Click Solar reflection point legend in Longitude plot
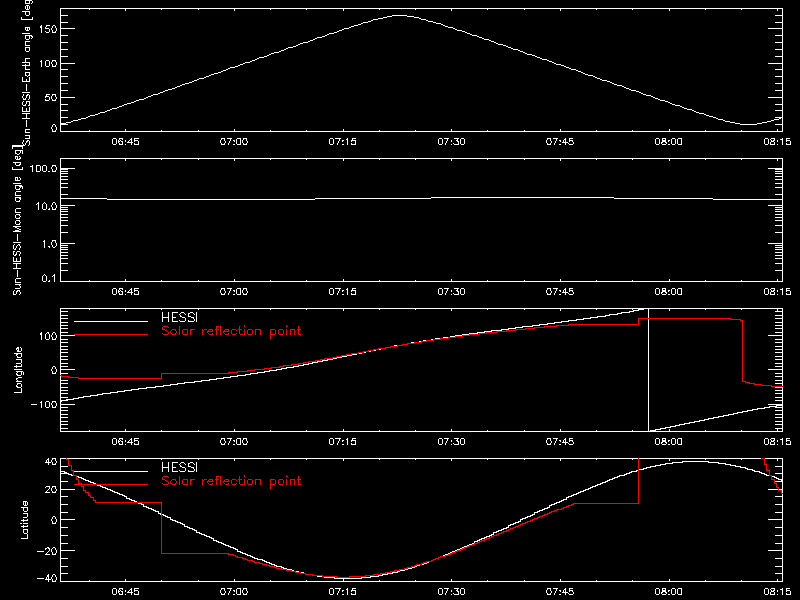The height and width of the screenshot is (600, 800). tap(231, 331)
